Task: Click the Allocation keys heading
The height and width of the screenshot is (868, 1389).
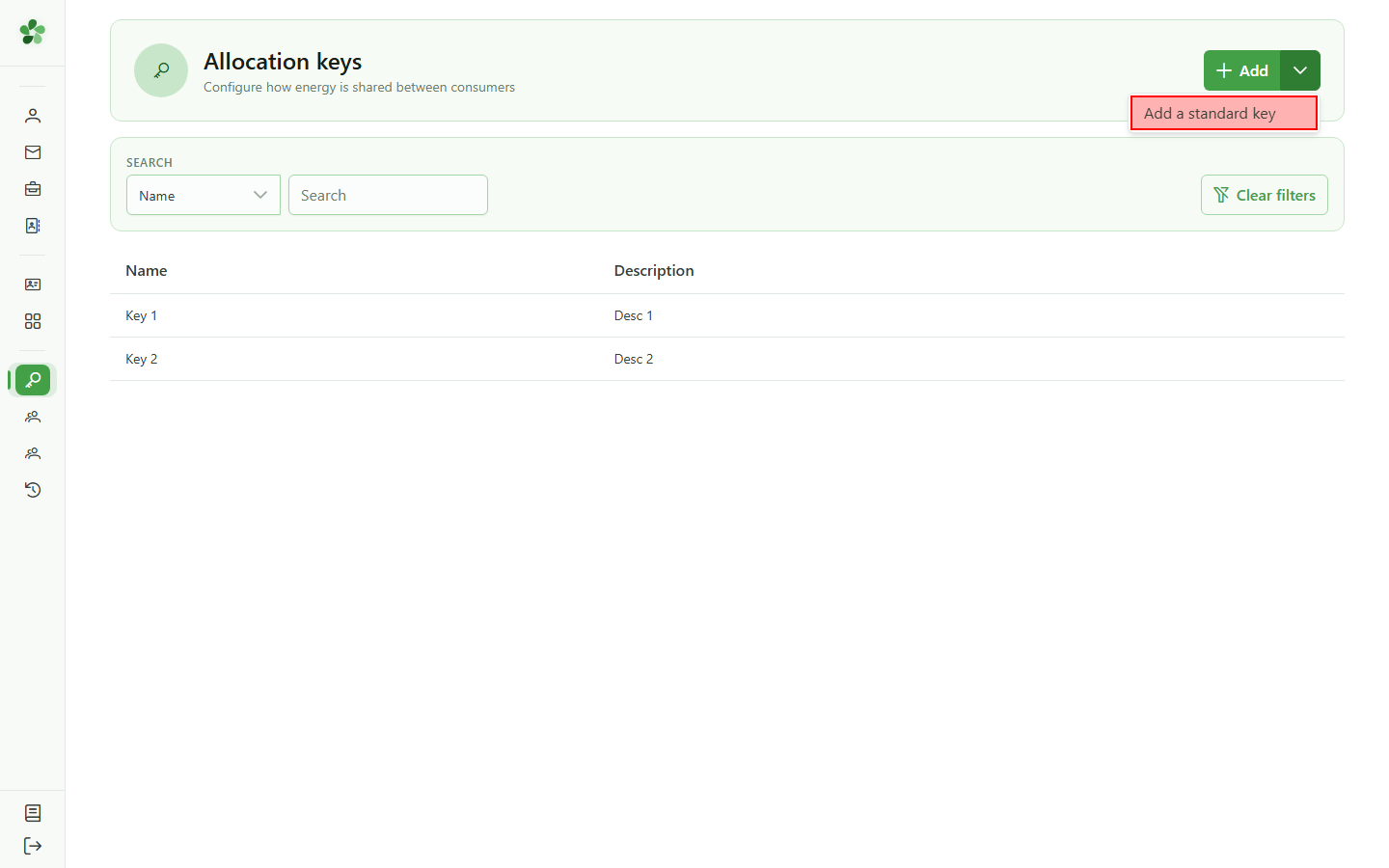Action: (283, 62)
